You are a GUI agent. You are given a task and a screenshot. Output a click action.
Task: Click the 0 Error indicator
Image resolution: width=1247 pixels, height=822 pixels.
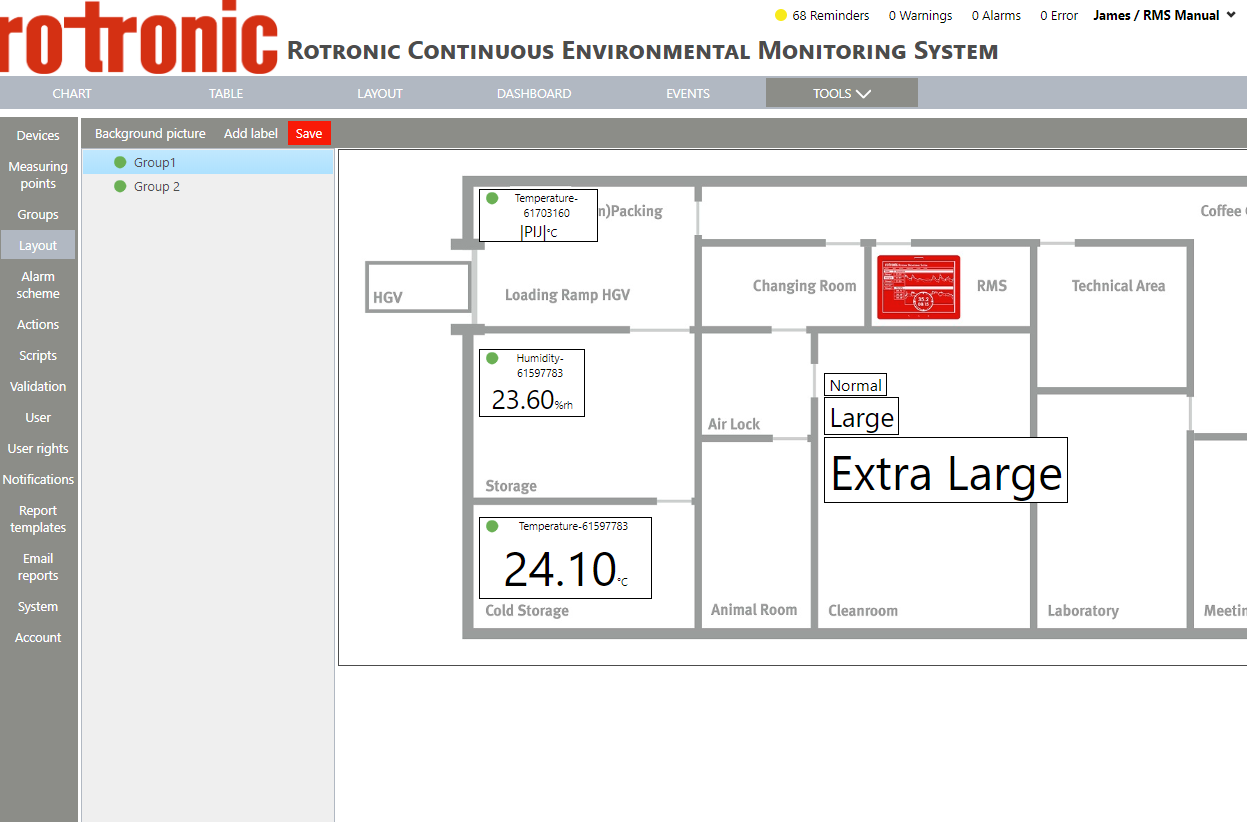(x=1059, y=15)
